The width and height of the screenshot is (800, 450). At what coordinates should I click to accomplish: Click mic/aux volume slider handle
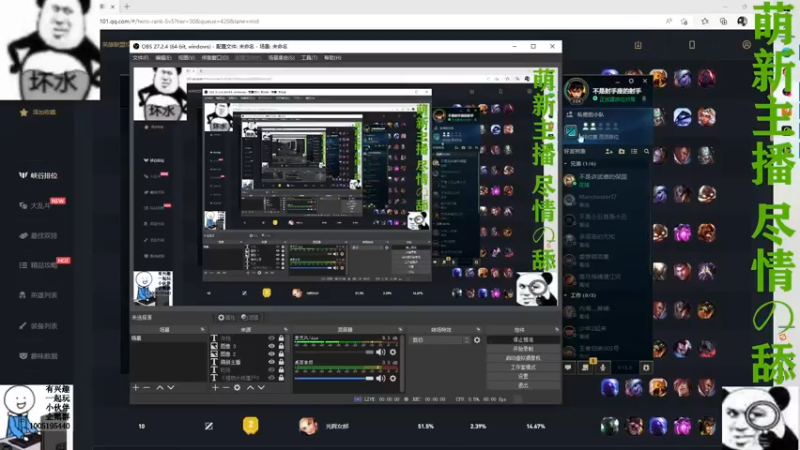pyautogui.click(x=369, y=352)
